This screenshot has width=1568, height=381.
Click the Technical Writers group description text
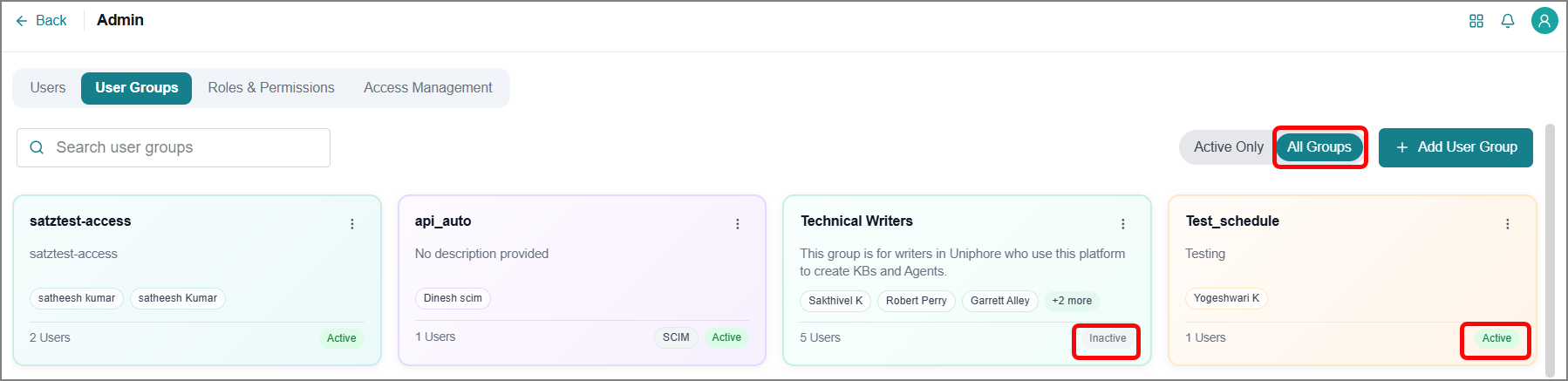point(962,262)
